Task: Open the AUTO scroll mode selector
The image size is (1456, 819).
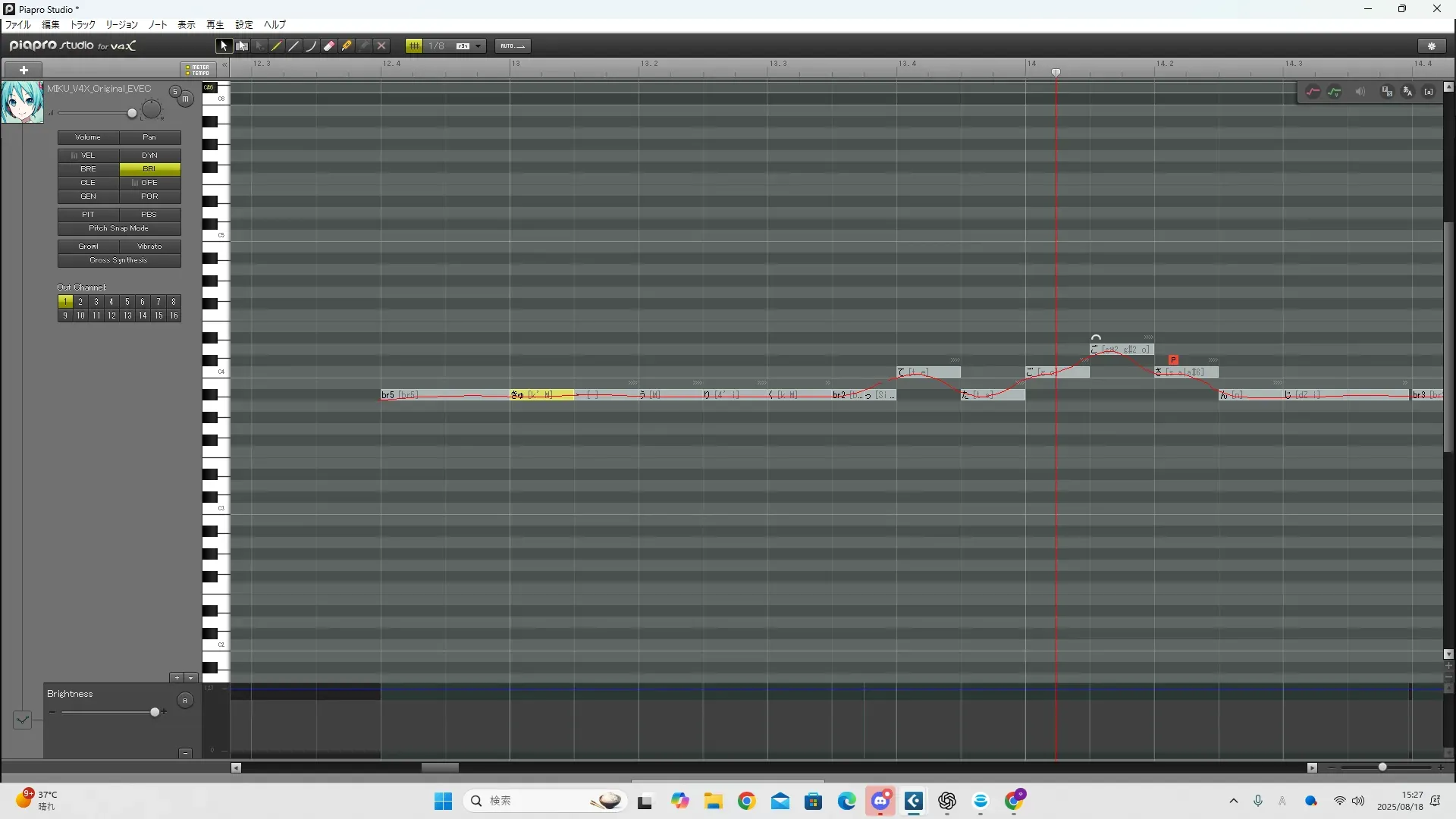Action: click(x=513, y=46)
